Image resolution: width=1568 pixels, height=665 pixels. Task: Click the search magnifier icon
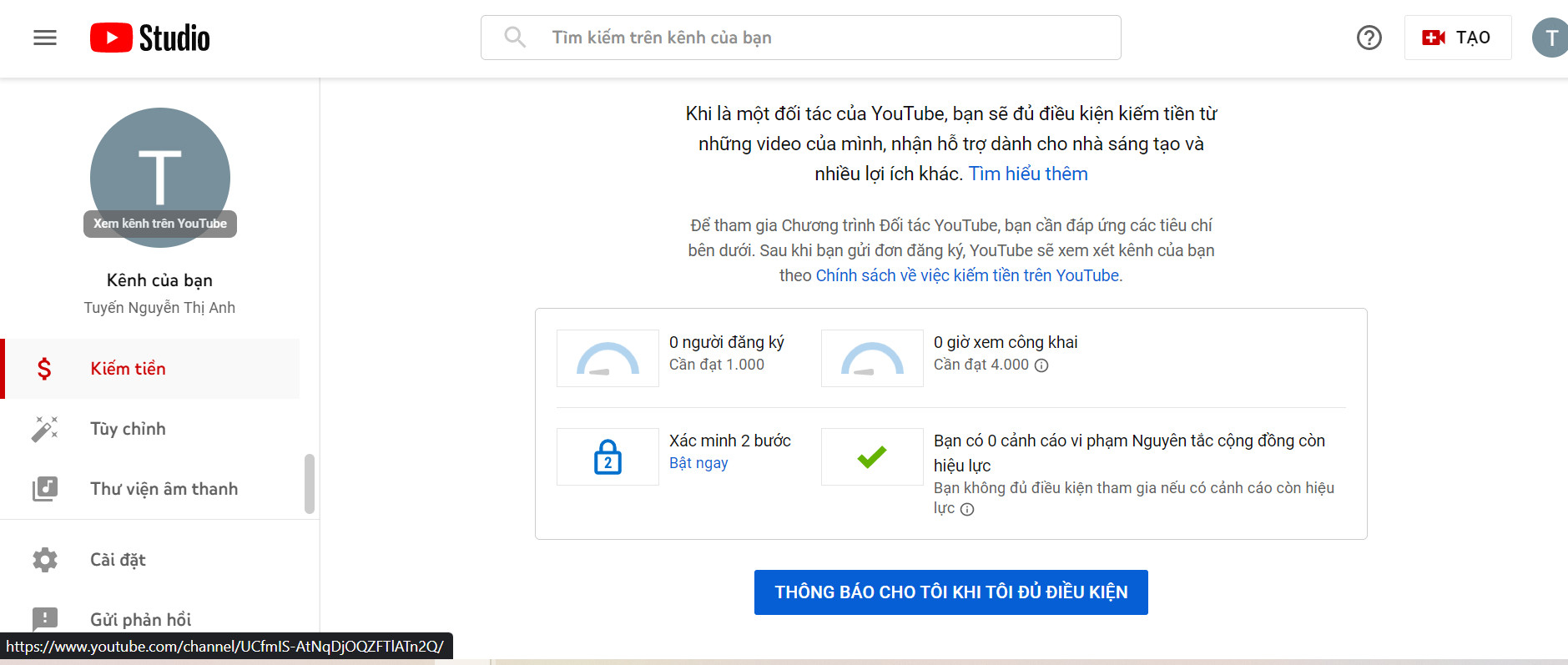pos(515,38)
